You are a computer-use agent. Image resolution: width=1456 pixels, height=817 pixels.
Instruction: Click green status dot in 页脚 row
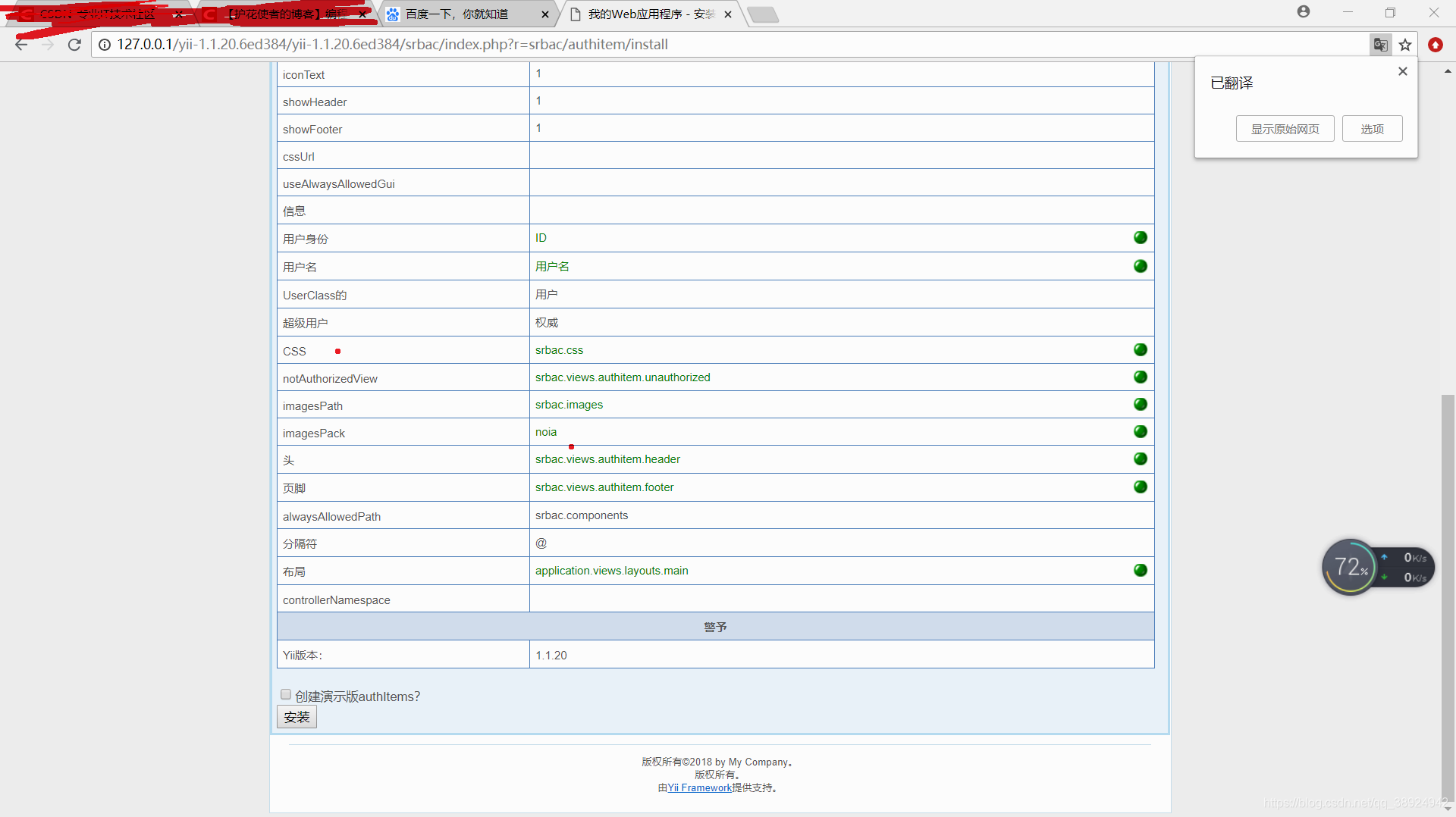point(1141,487)
